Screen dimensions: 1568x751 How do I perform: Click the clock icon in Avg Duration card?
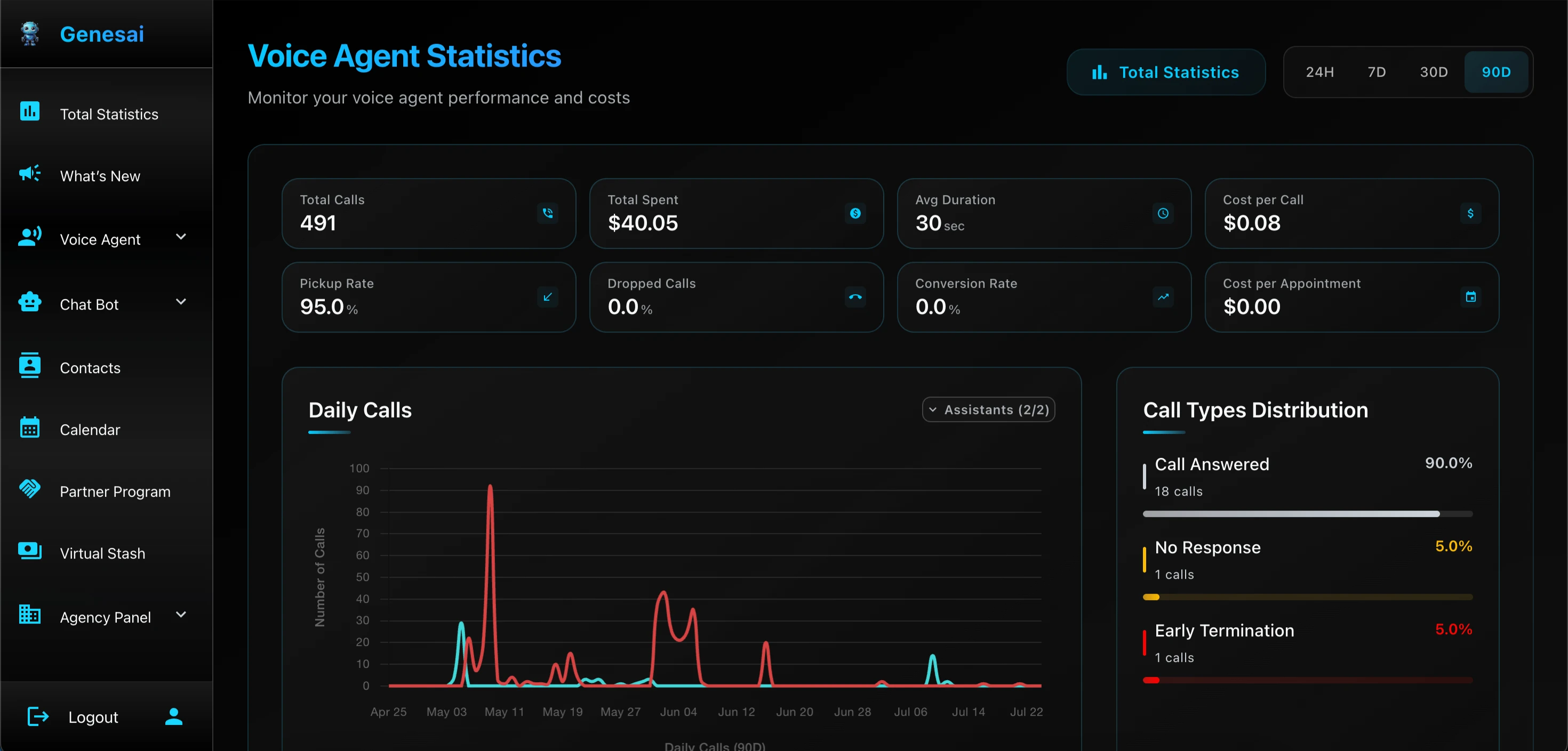(x=1163, y=213)
